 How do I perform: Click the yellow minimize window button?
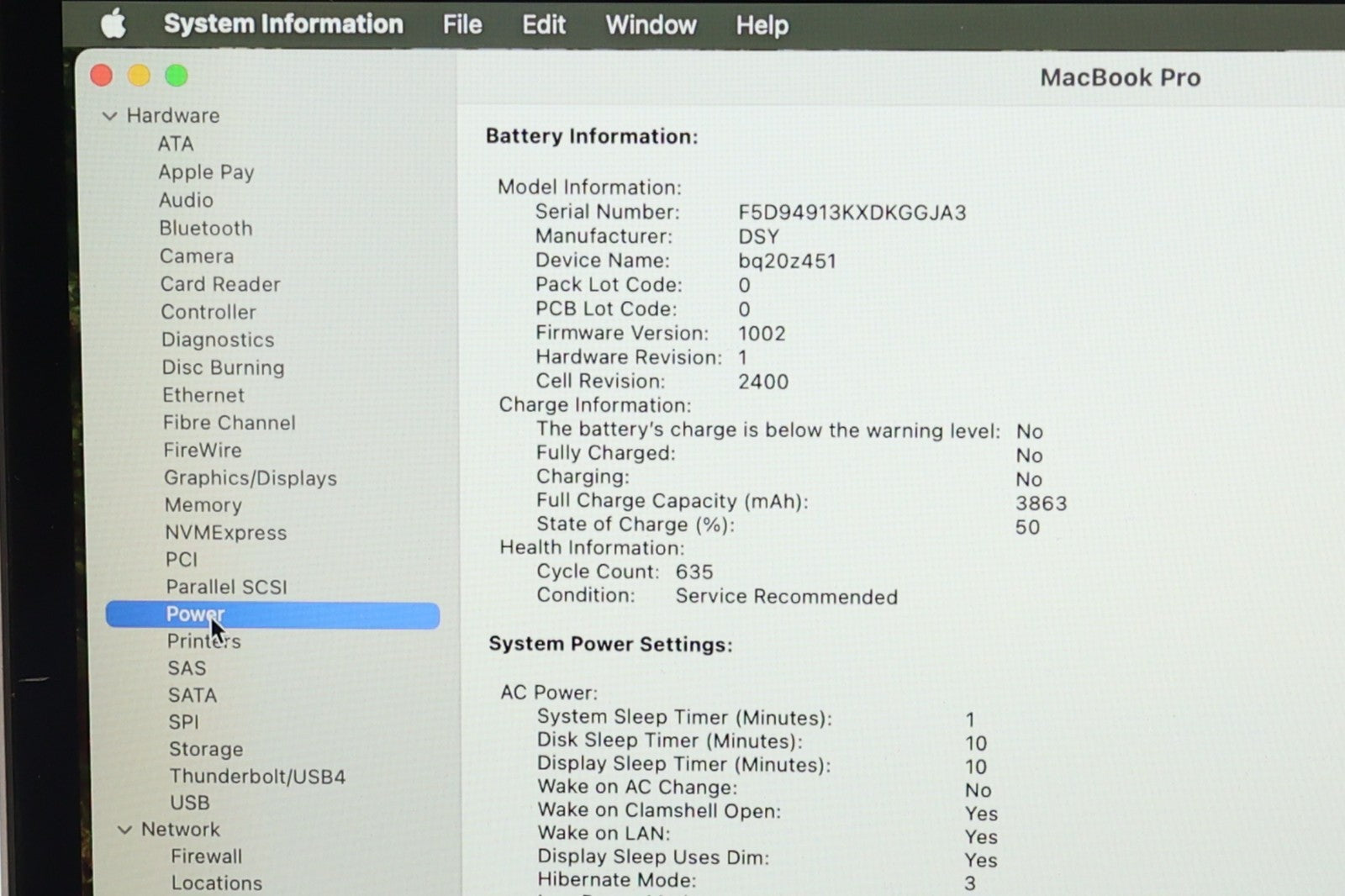click(x=139, y=76)
